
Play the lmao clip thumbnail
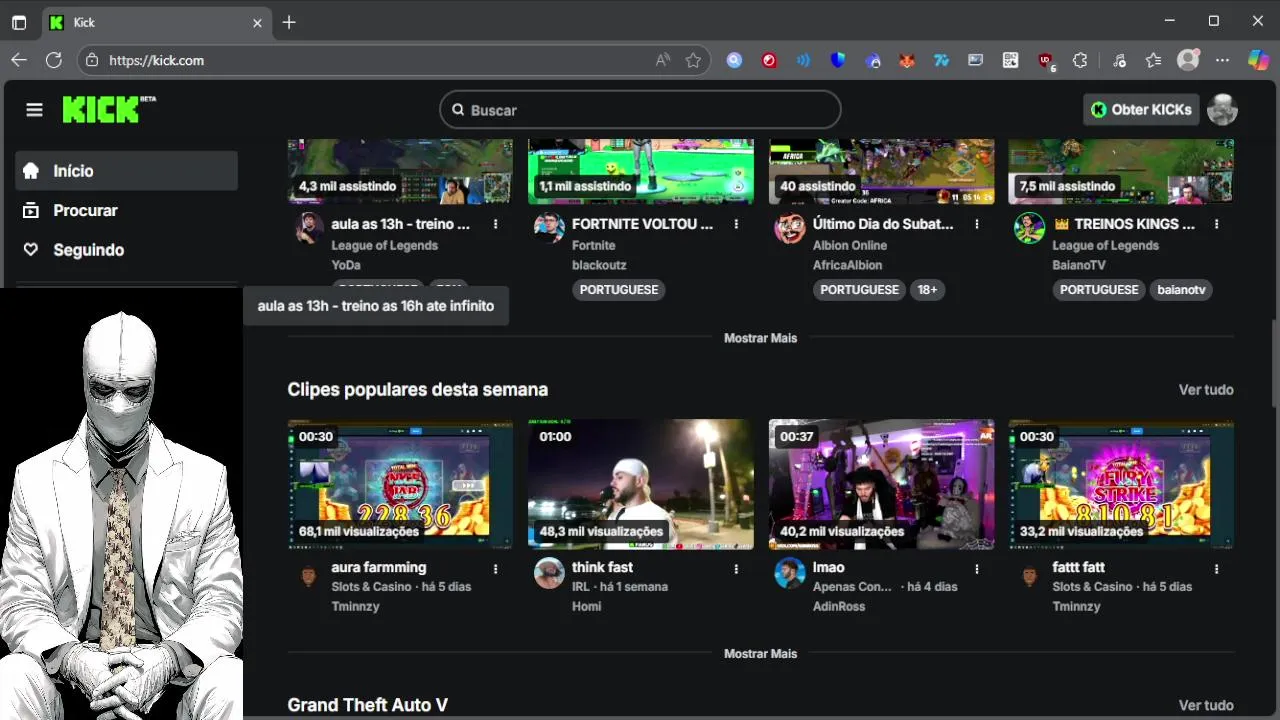coord(882,484)
